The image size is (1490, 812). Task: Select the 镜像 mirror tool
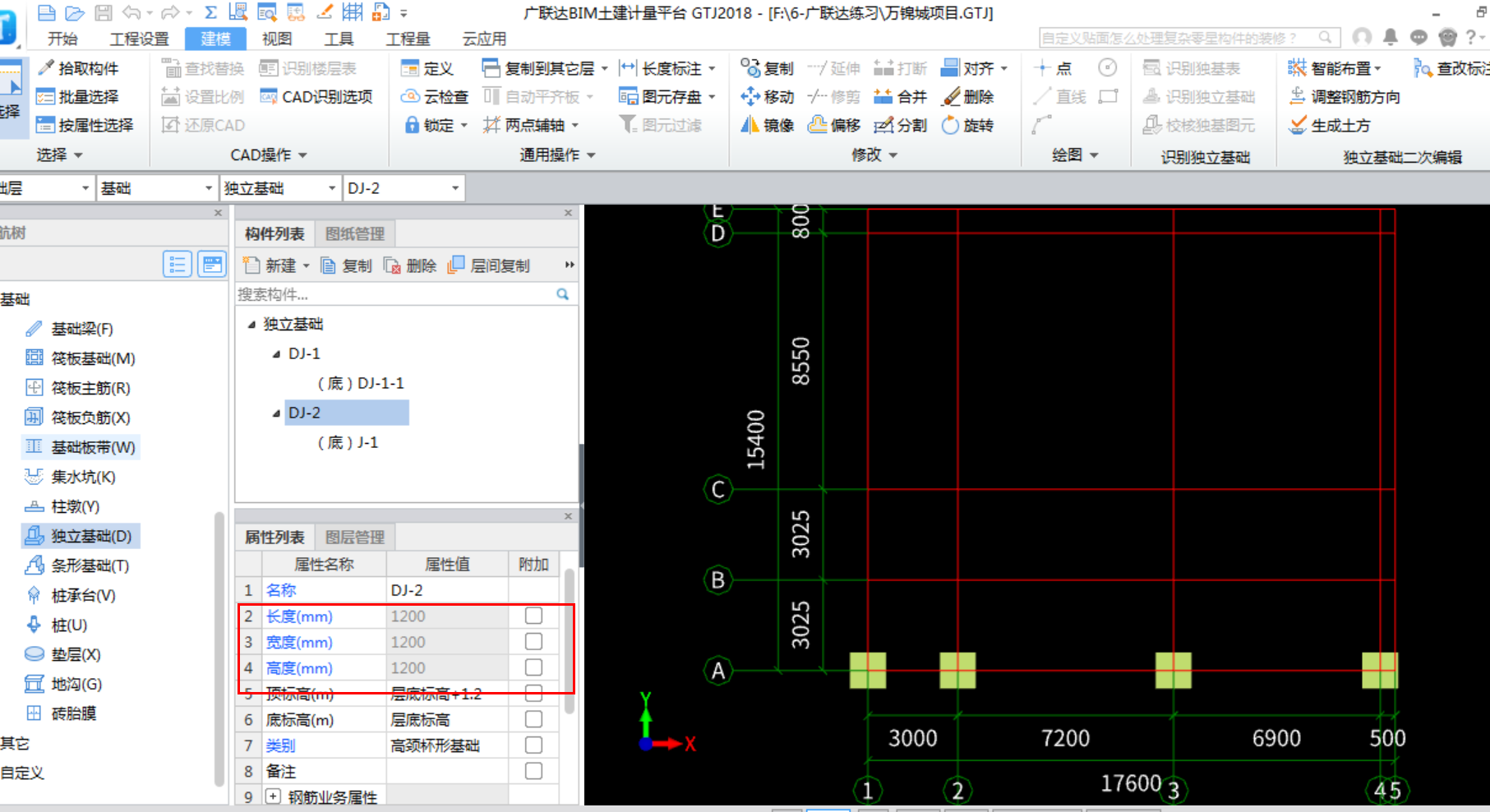pyautogui.click(x=767, y=125)
